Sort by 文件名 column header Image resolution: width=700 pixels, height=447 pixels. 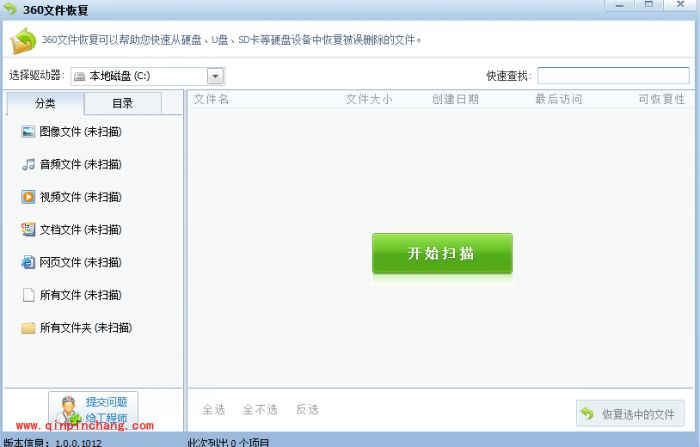tap(212, 99)
